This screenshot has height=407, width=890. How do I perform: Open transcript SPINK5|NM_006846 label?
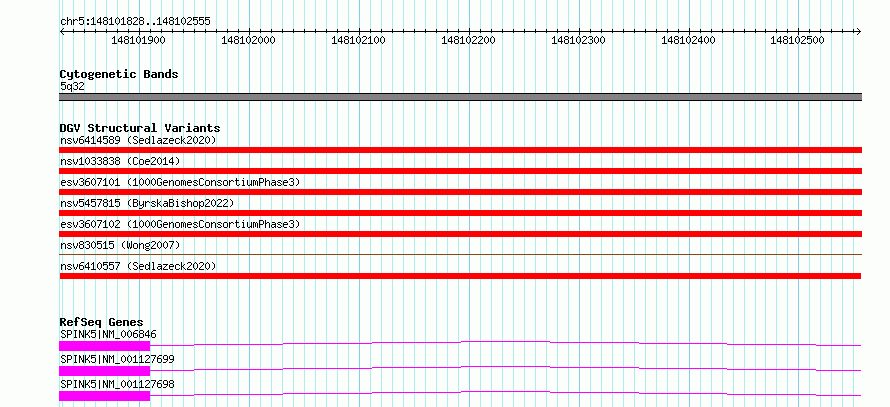(x=108, y=334)
